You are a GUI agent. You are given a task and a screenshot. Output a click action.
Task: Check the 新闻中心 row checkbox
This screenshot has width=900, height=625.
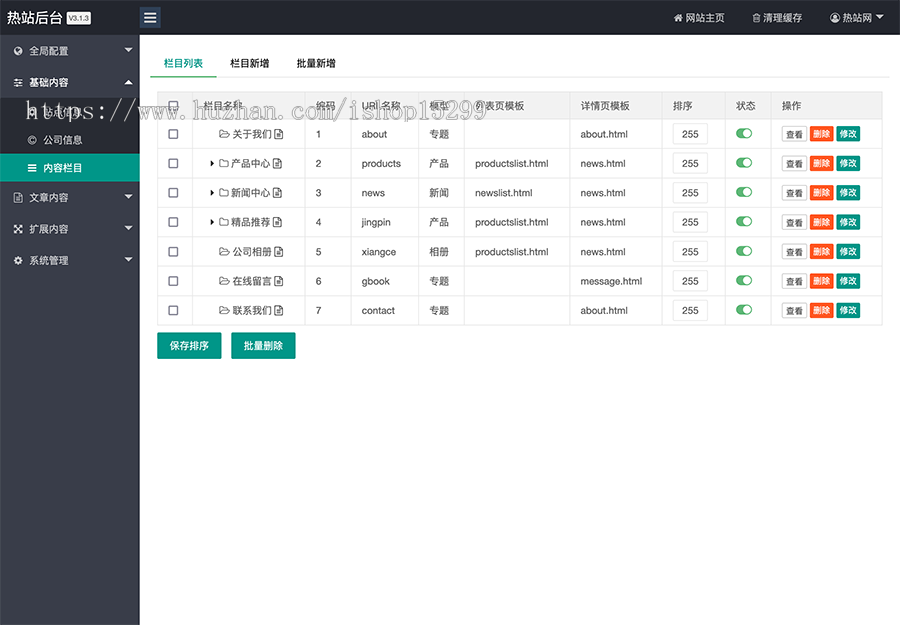point(173,193)
